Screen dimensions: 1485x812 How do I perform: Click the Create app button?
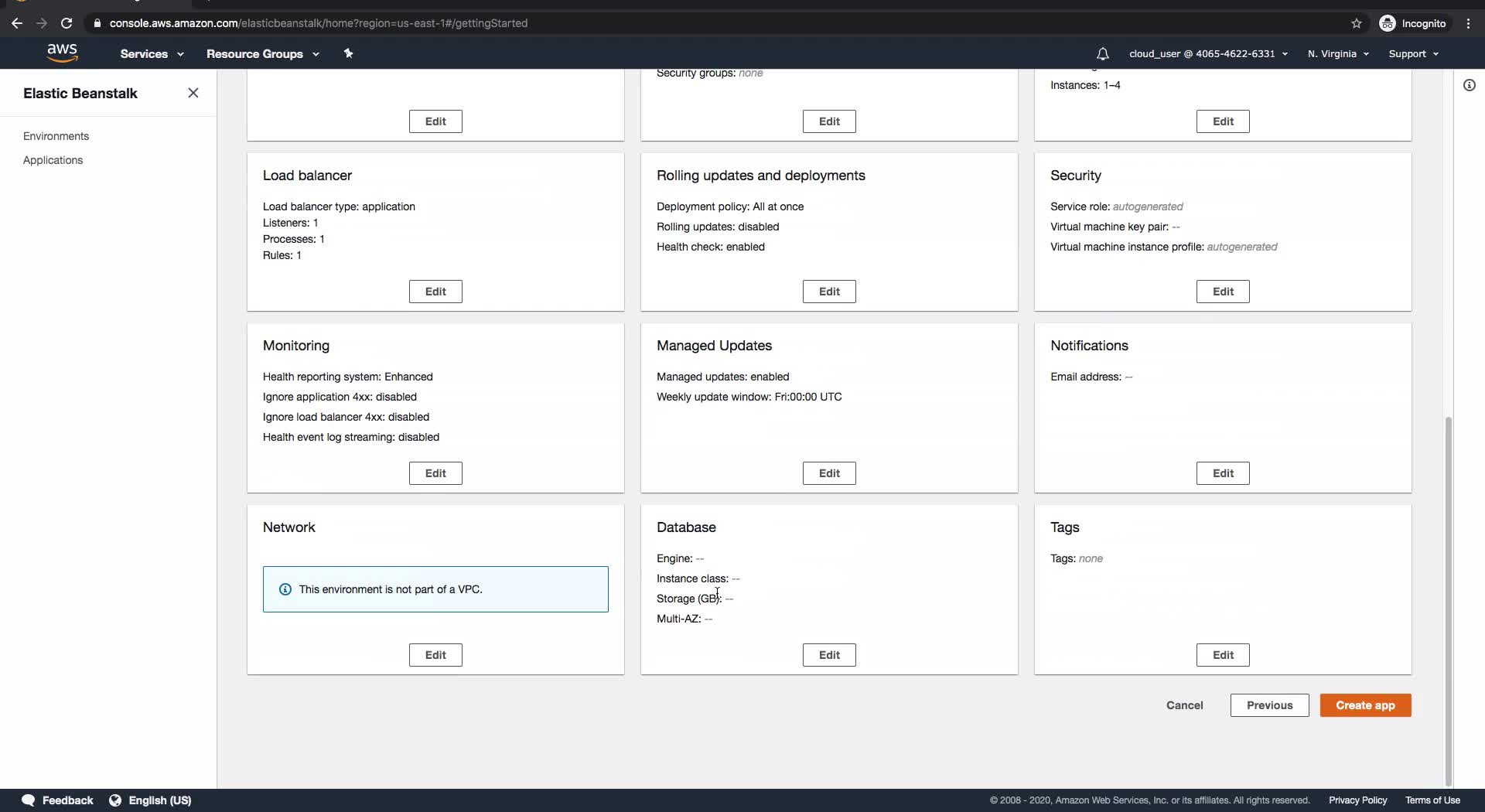(x=1365, y=705)
